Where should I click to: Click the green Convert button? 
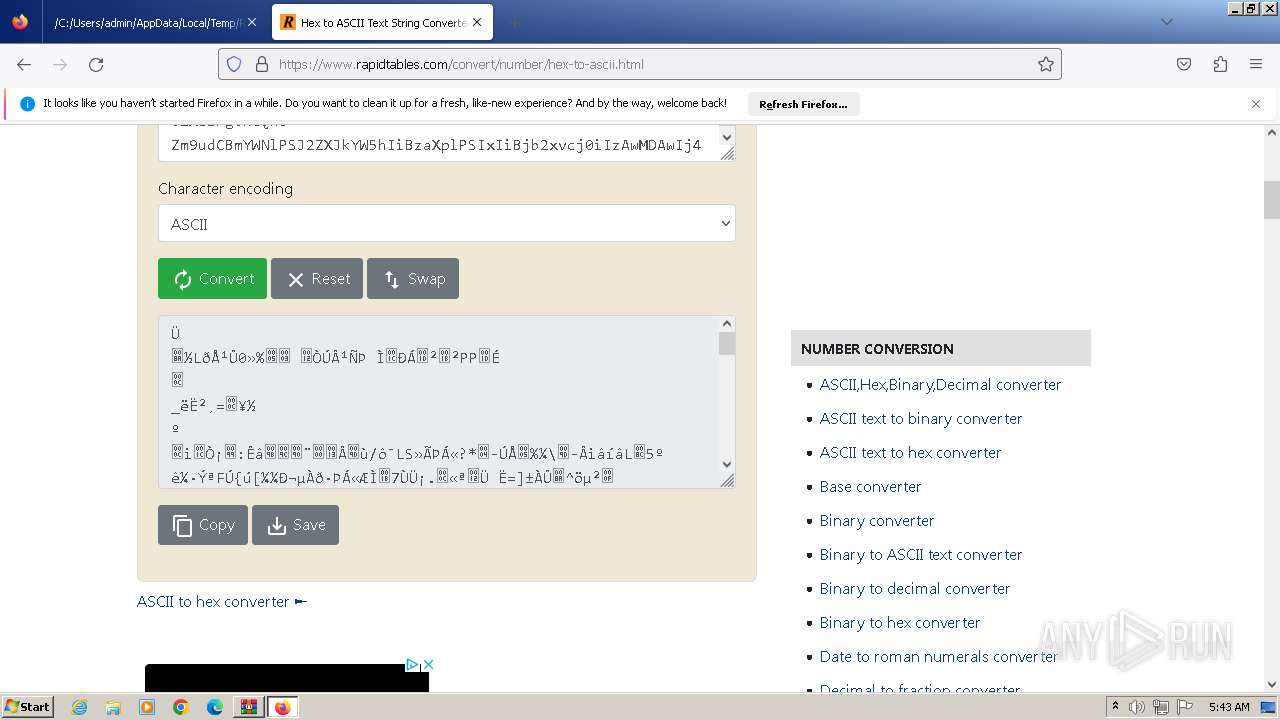point(213,279)
